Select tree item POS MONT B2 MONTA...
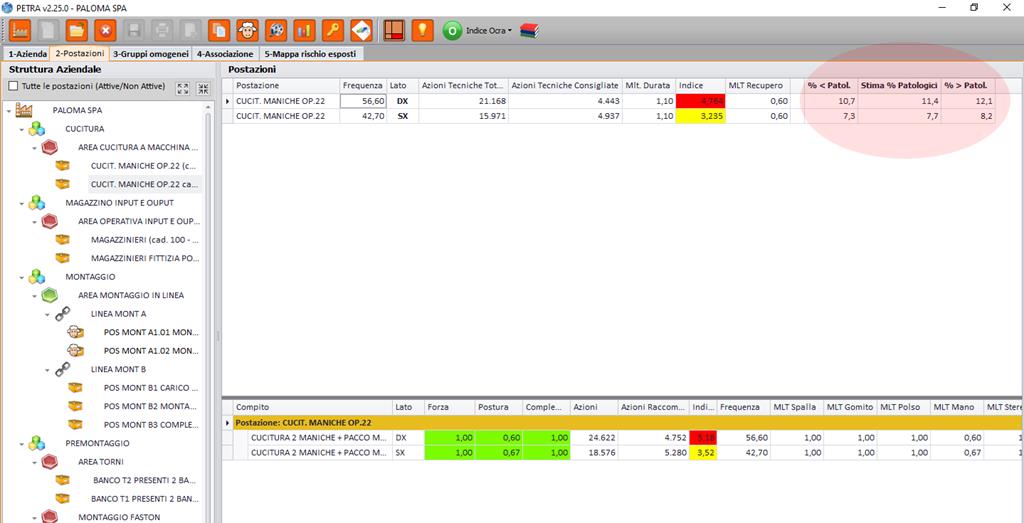 click(150, 406)
